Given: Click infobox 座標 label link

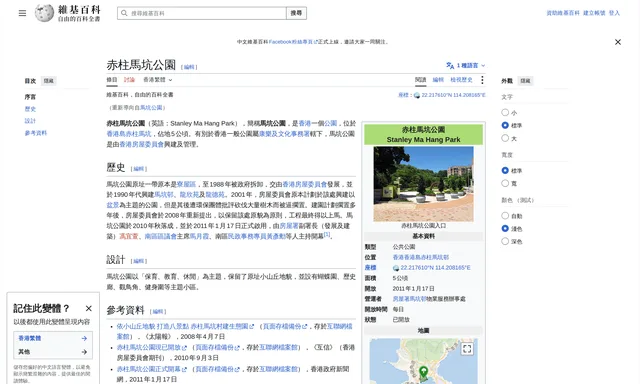Looking at the screenshot, I should (370, 268).
